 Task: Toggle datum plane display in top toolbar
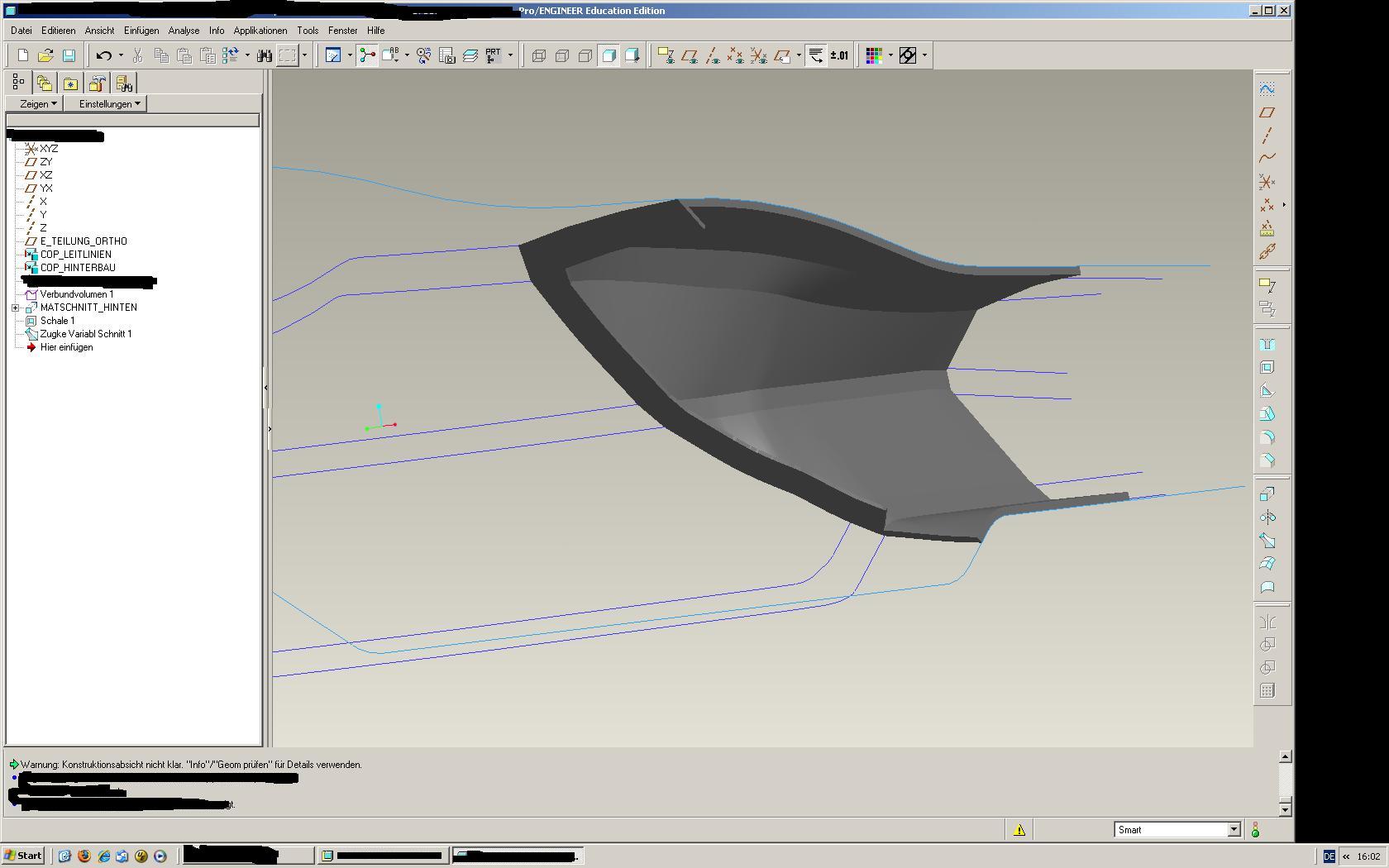click(x=689, y=55)
